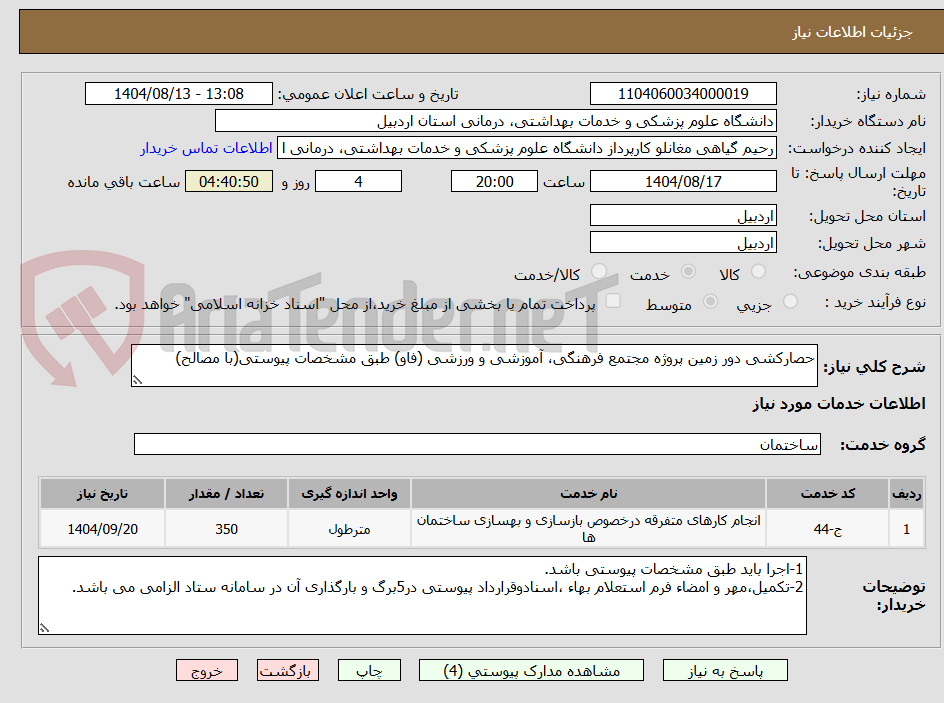This screenshot has height=703, width=944.
Task: Click the شماره نیاز number field
Action: point(683,93)
